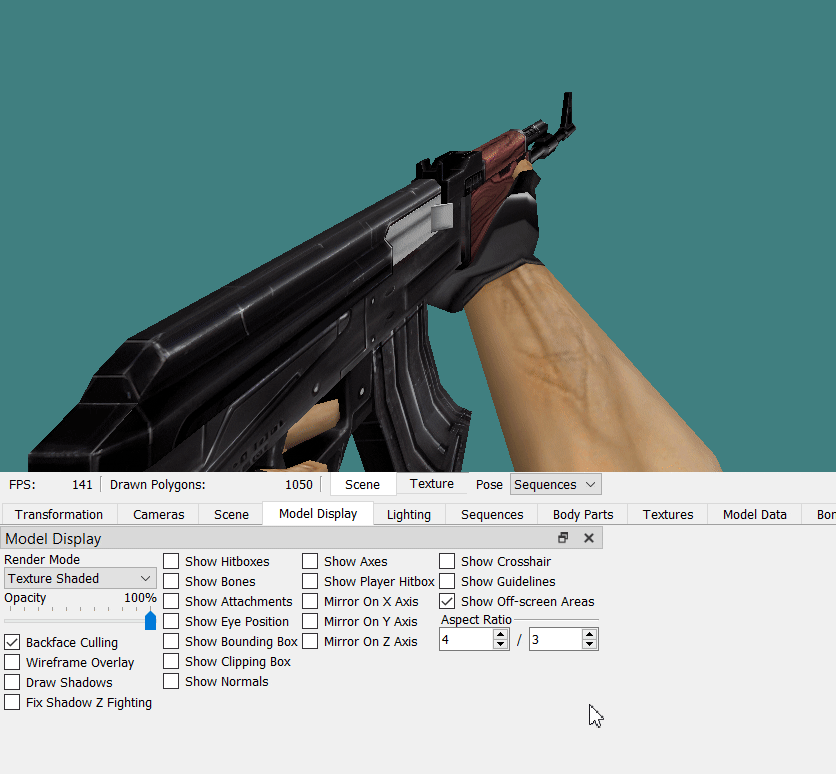Close the Model Display panel
Viewport: 836px width, 774px height.
click(x=589, y=538)
